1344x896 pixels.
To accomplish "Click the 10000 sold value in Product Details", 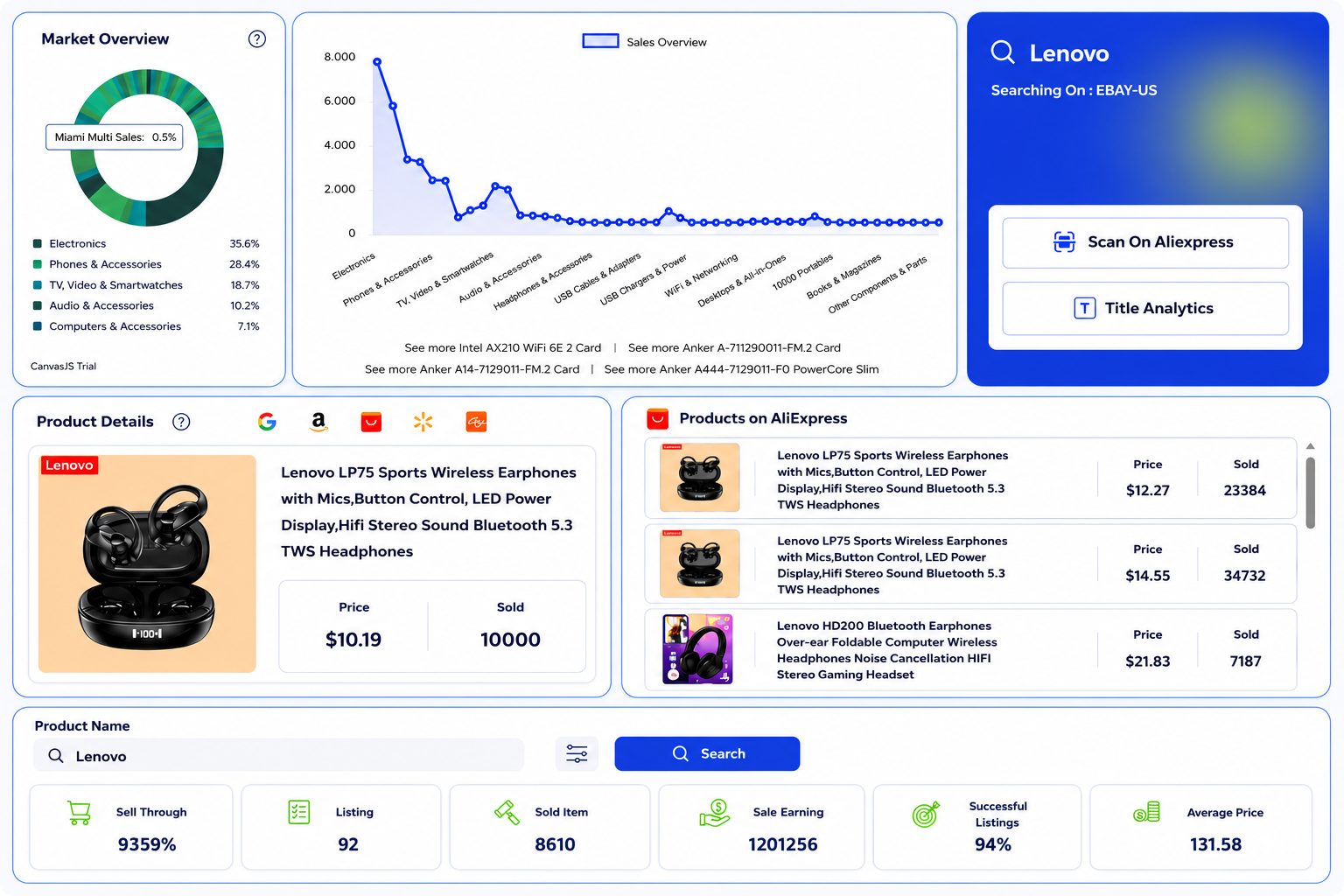I will [510, 640].
